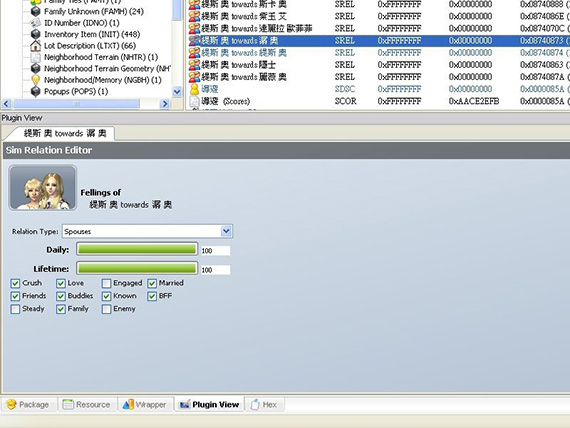Image resolution: width=570 pixels, height=428 pixels.
Task: Click the Daily value input field
Action: tap(215, 251)
